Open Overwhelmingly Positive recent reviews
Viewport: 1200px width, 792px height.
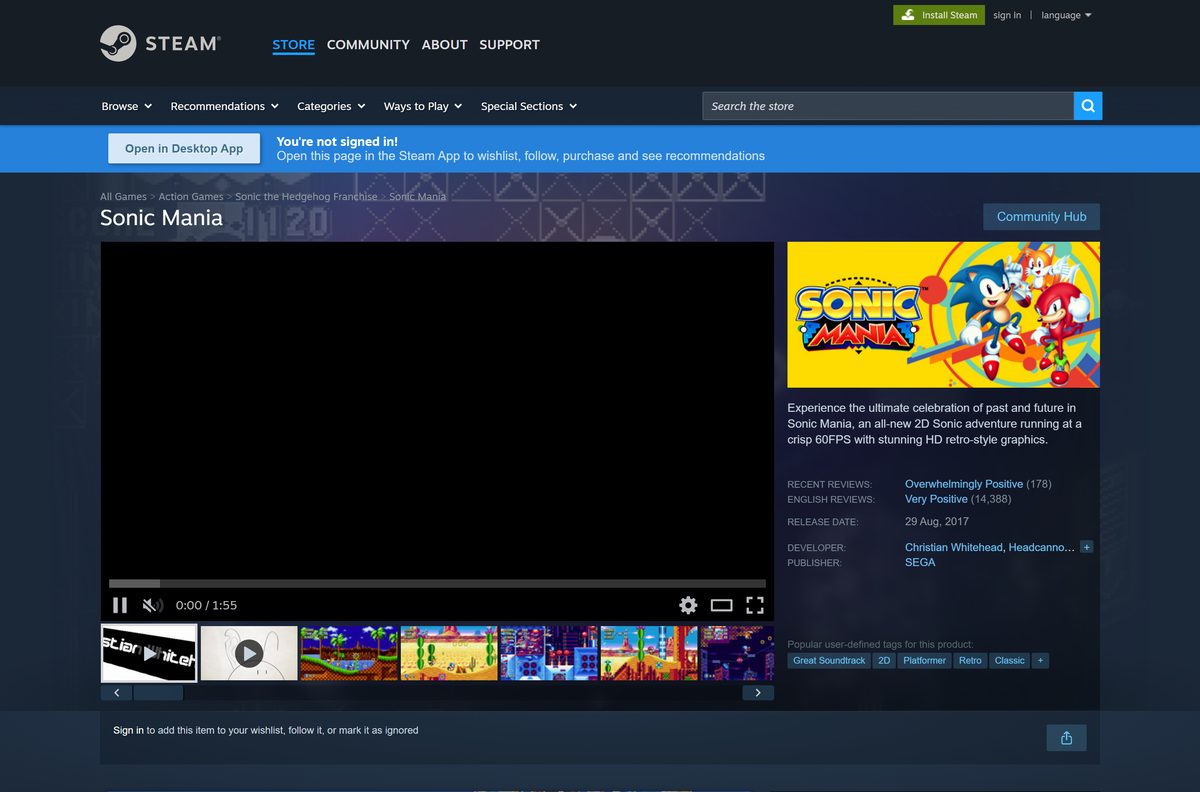(964, 484)
